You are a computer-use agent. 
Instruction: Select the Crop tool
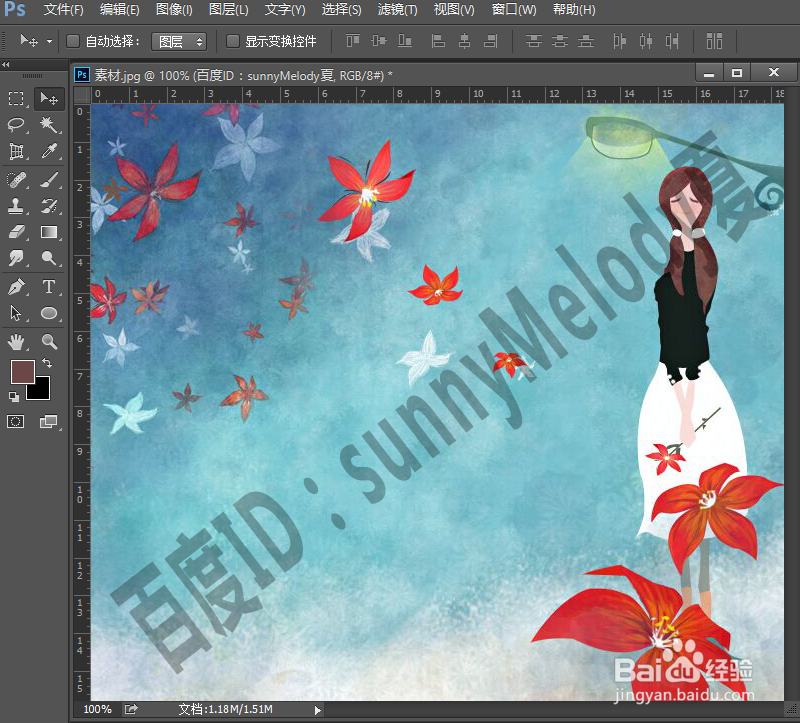point(16,151)
